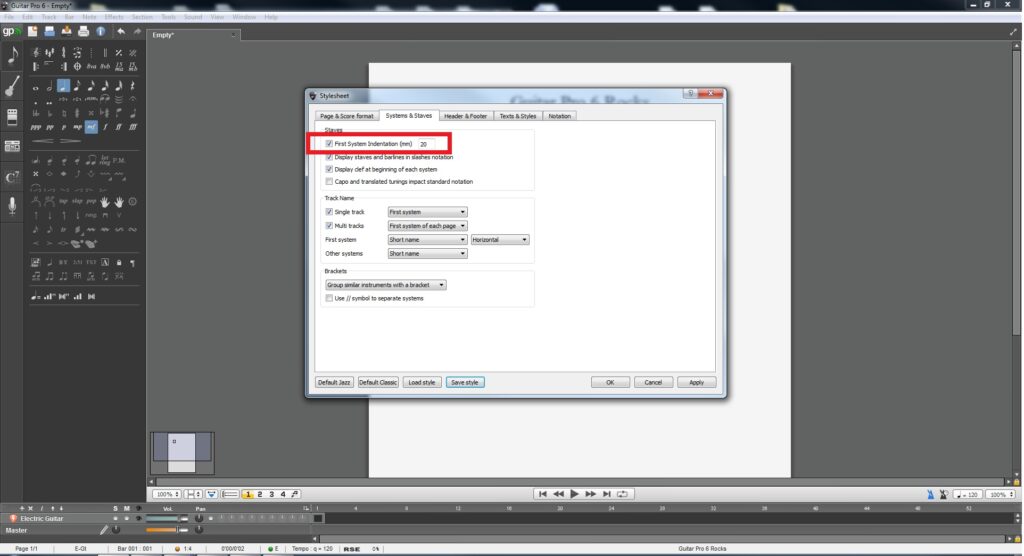Apply the ppp dynamic

pos(35,127)
